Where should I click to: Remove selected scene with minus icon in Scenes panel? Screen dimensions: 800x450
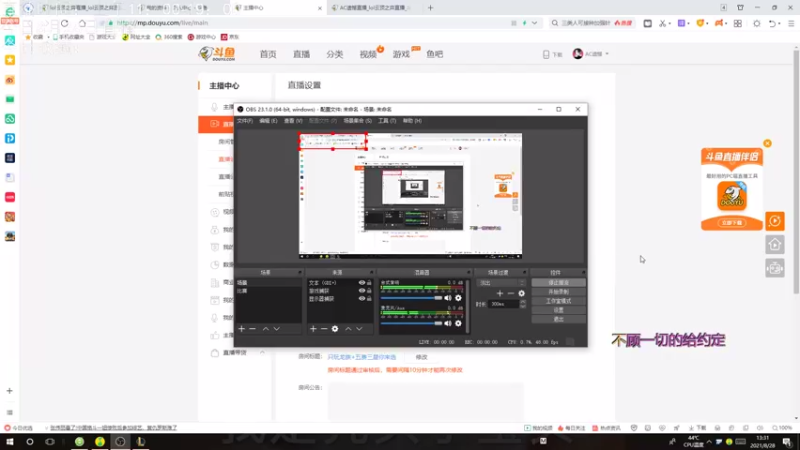[253, 329]
